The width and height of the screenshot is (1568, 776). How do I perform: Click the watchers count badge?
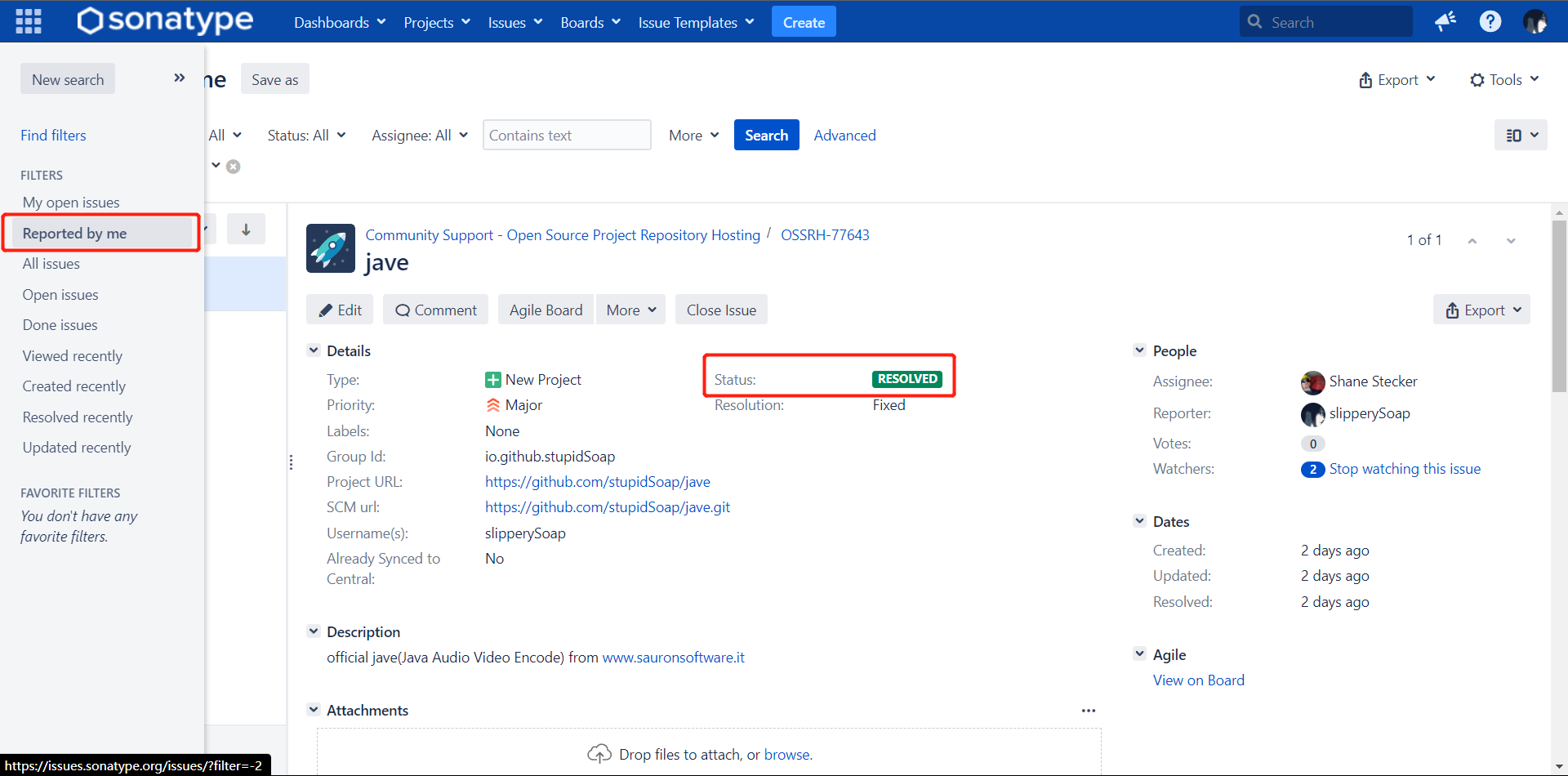tap(1312, 470)
